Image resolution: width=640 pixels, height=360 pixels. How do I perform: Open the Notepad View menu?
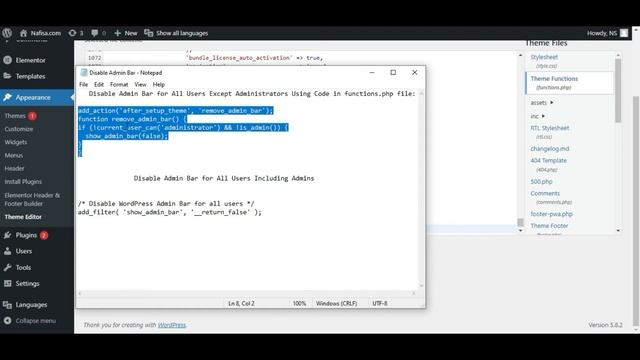click(140, 84)
